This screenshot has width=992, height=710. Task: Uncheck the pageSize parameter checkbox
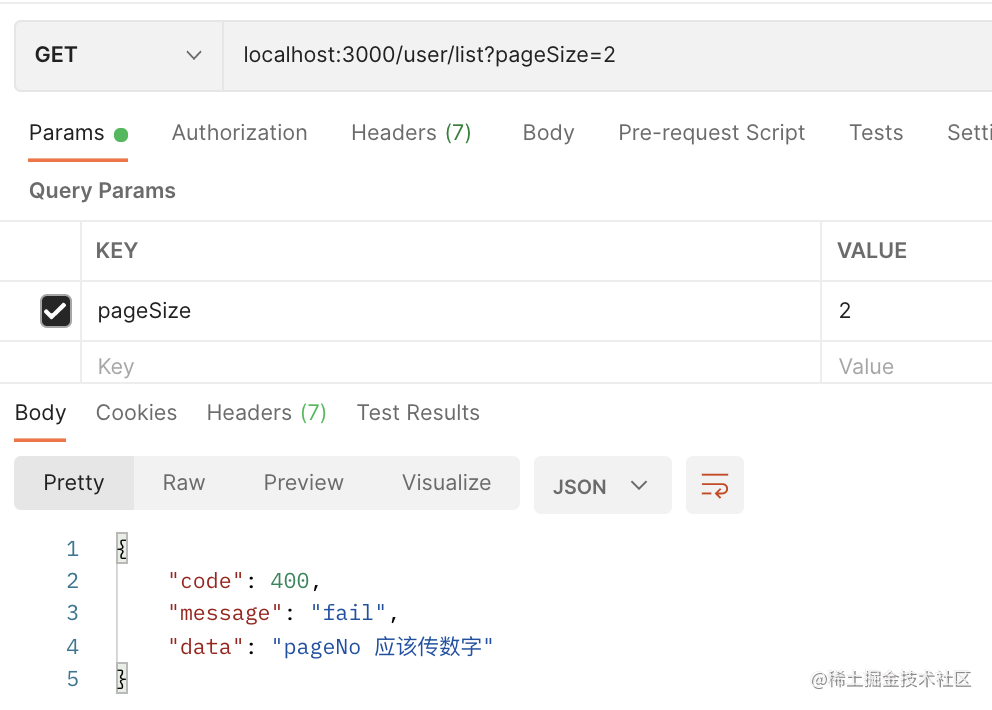(56, 311)
